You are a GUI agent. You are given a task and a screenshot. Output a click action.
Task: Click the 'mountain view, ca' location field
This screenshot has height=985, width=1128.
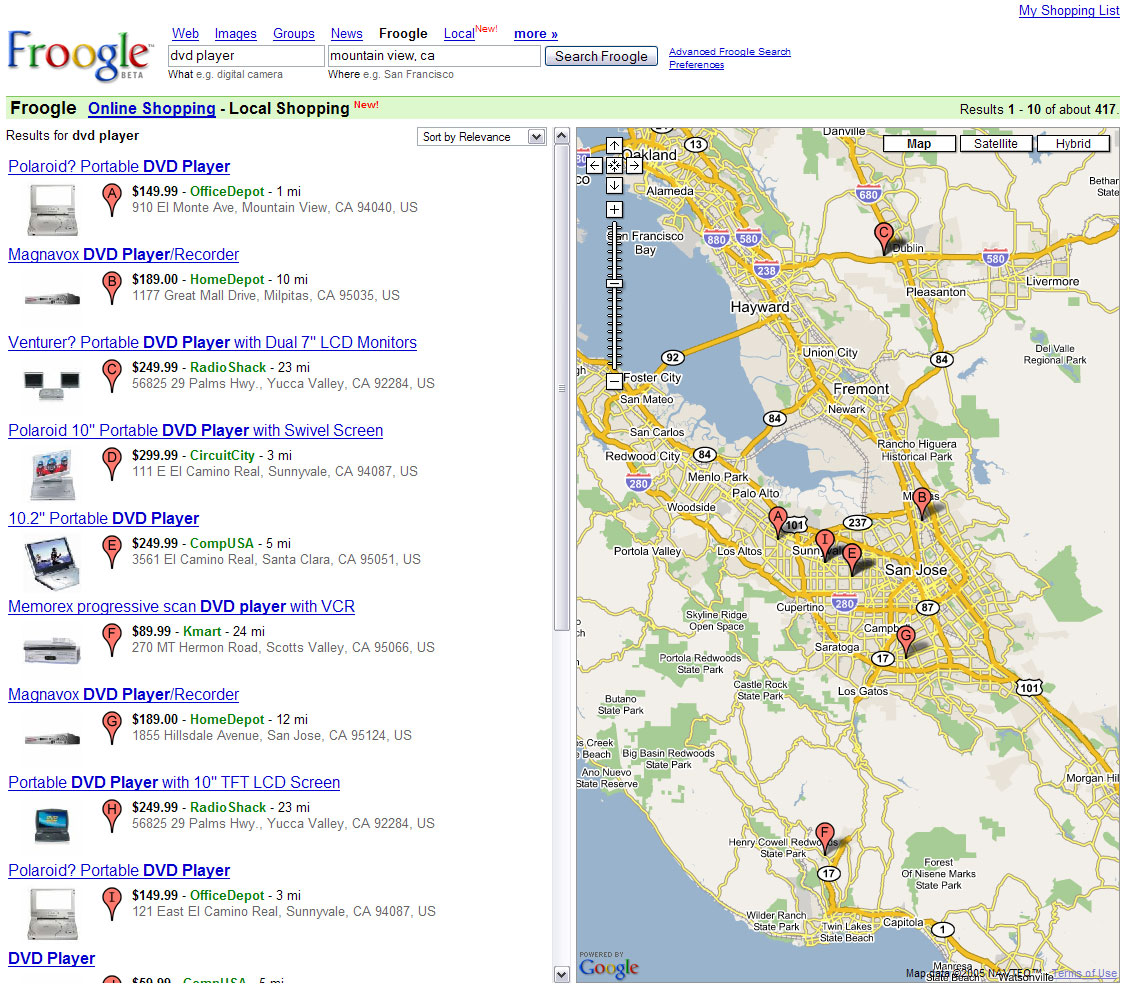tap(434, 56)
